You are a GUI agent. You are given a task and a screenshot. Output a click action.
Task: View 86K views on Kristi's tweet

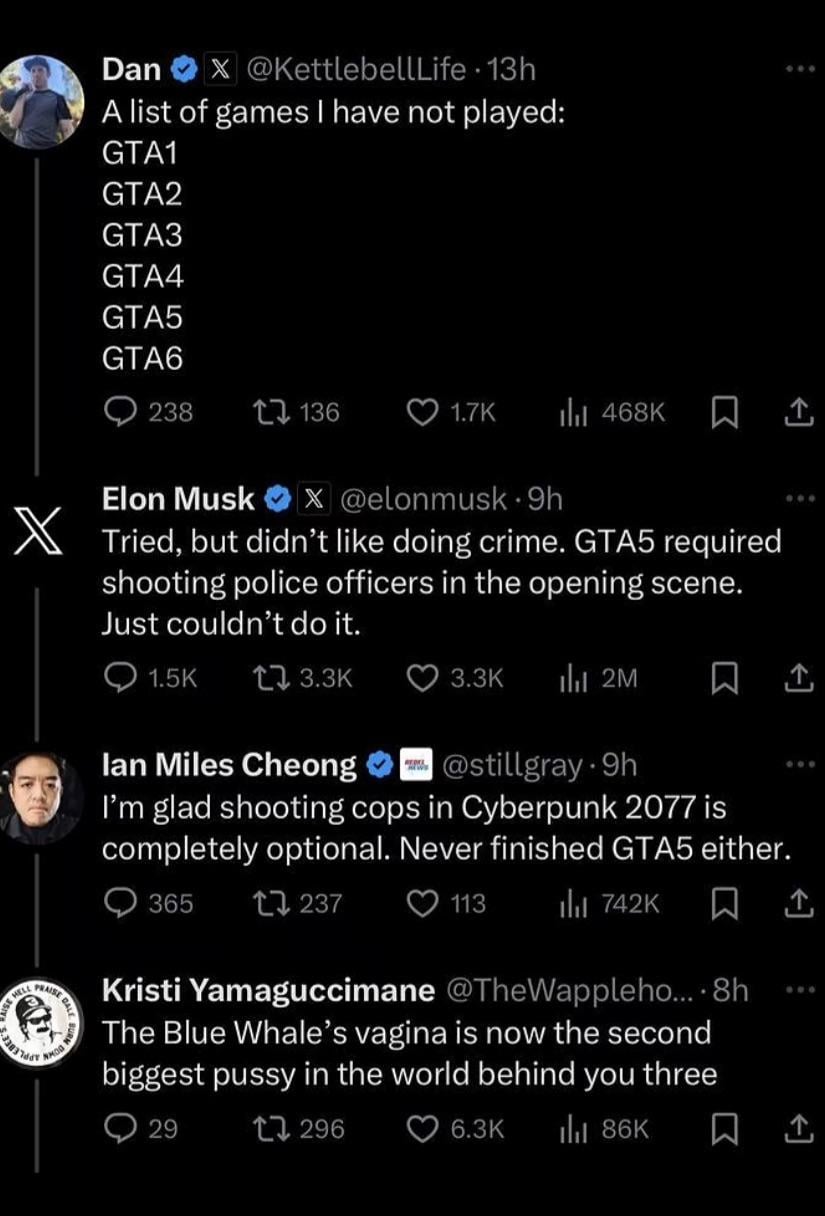(x=572, y=1129)
